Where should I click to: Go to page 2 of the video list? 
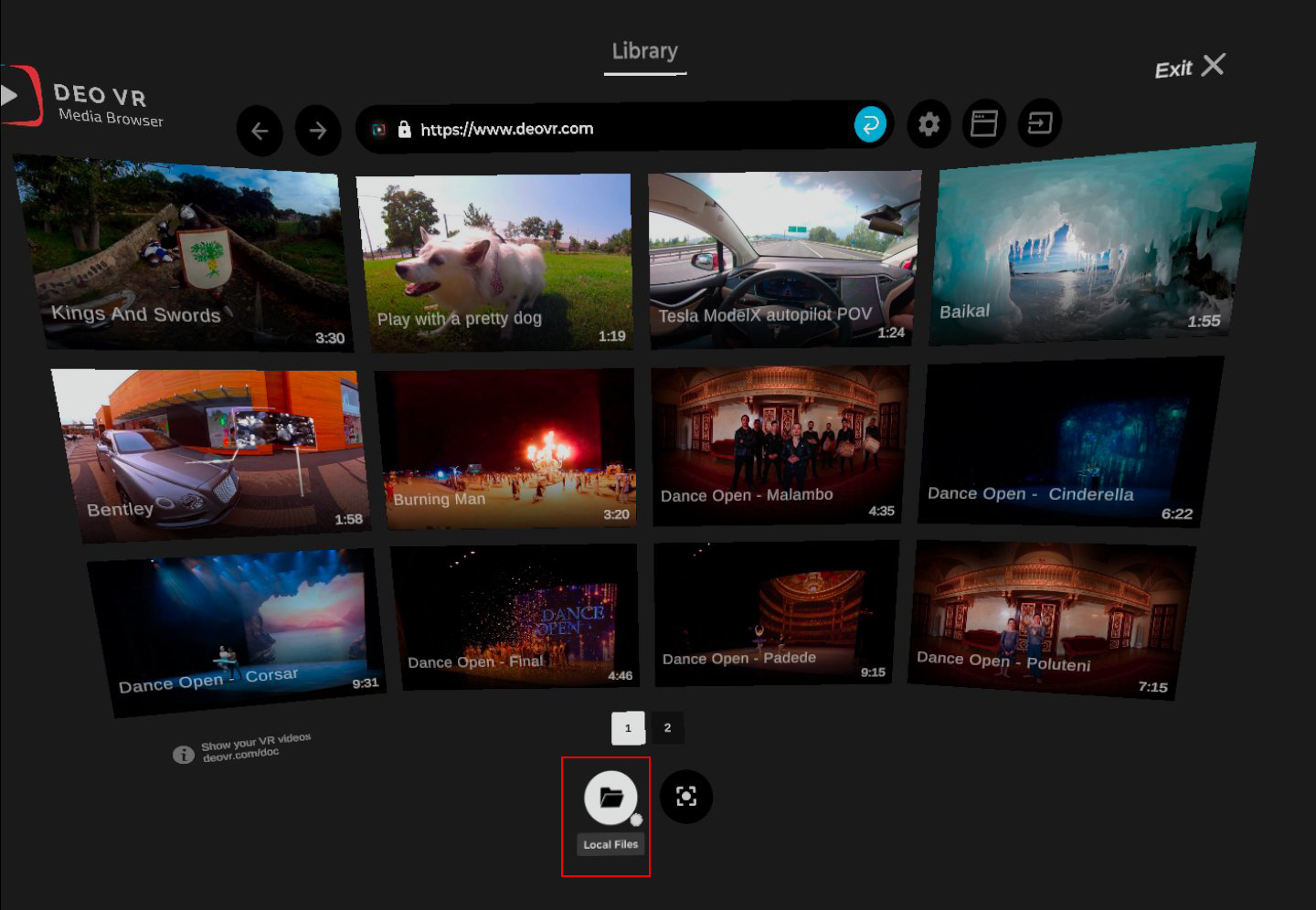click(667, 727)
